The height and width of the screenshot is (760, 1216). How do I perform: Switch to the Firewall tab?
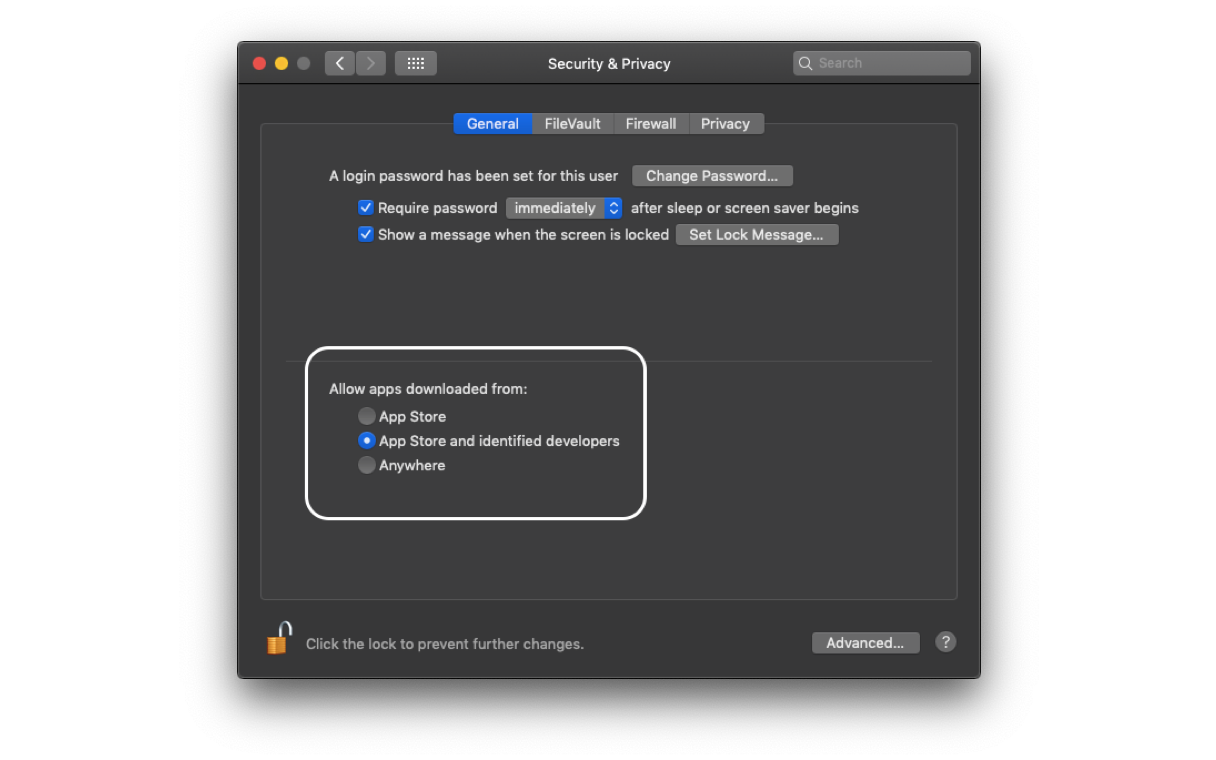coord(651,124)
